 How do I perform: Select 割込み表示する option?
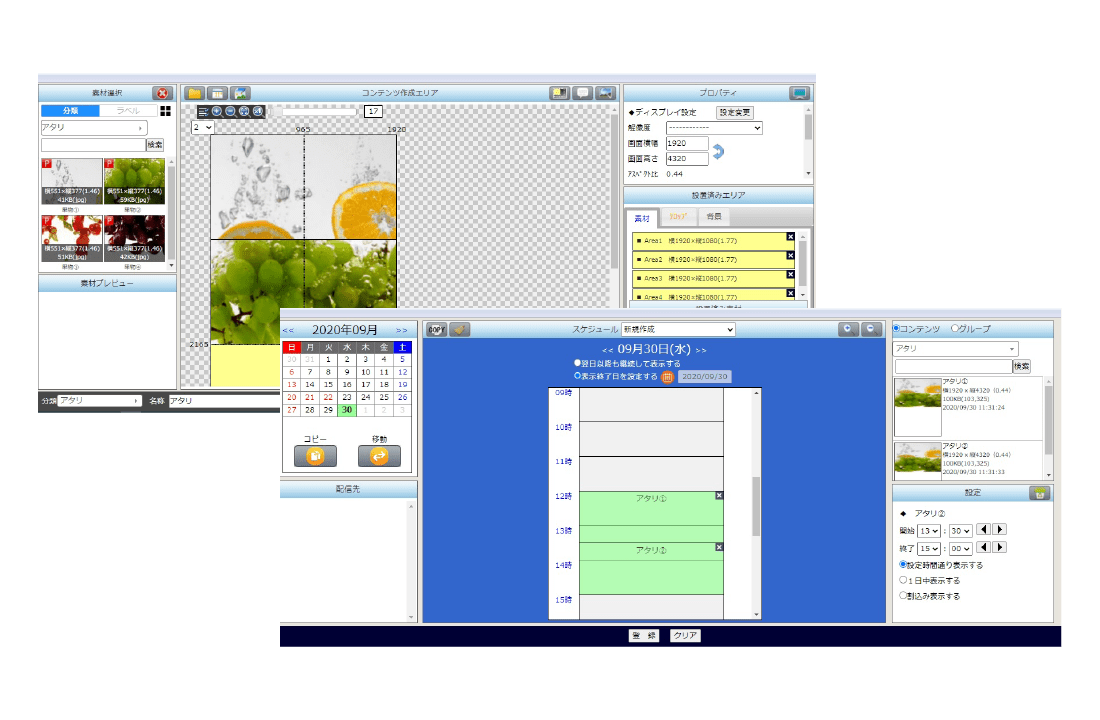(x=904, y=595)
